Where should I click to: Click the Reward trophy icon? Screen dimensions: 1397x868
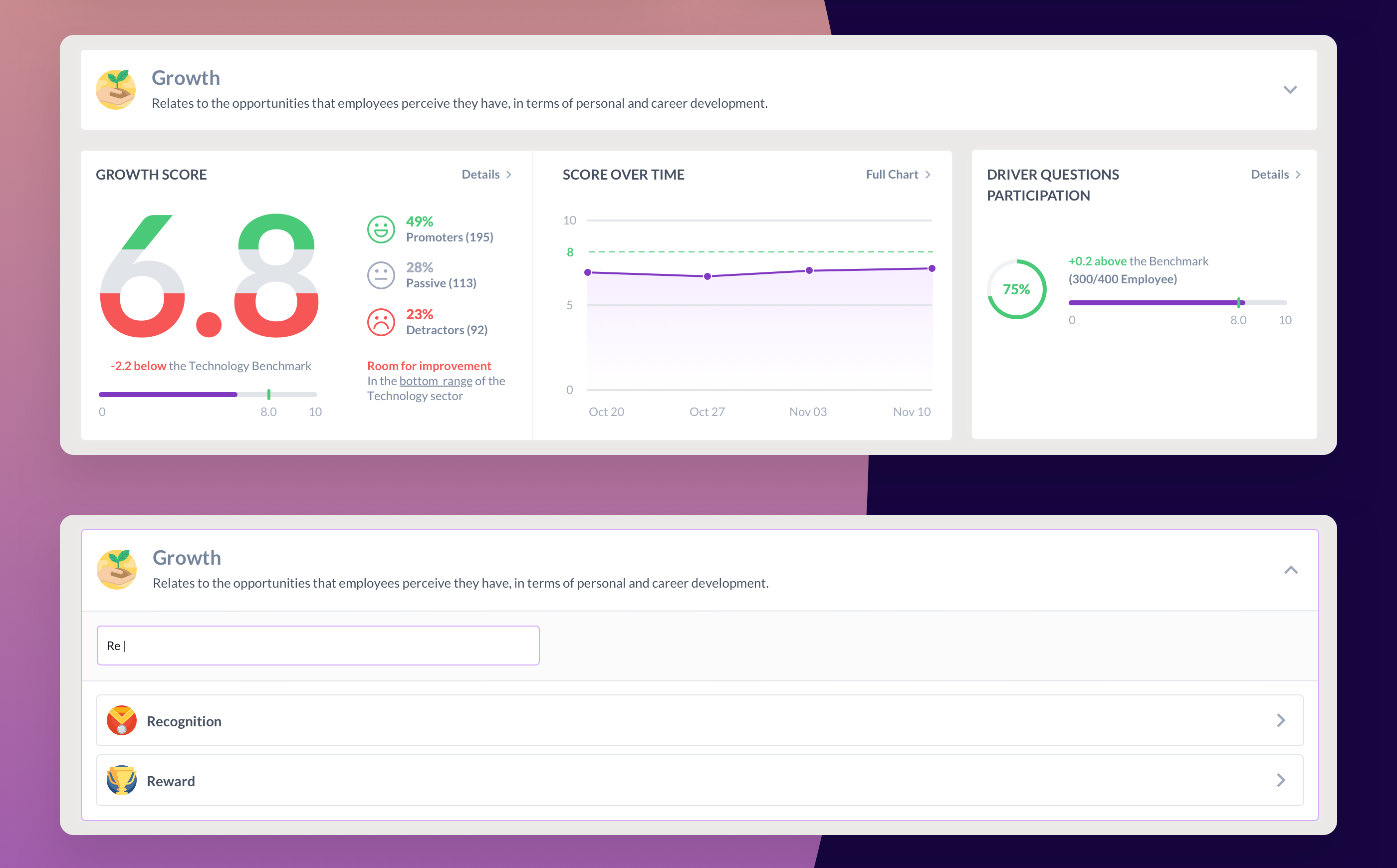tap(122, 780)
